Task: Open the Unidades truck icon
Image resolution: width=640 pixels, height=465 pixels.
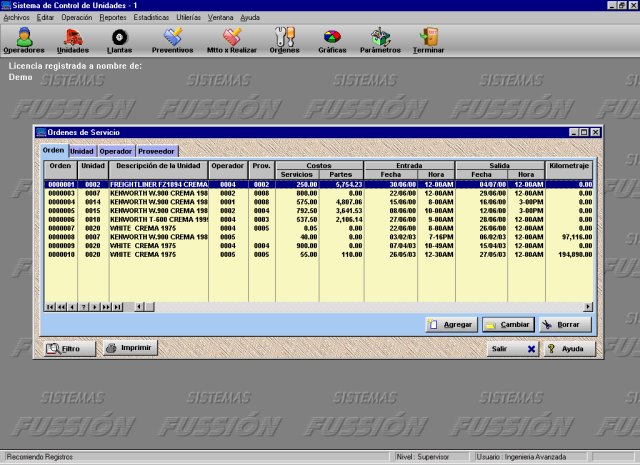Action: click(x=72, y=39)
